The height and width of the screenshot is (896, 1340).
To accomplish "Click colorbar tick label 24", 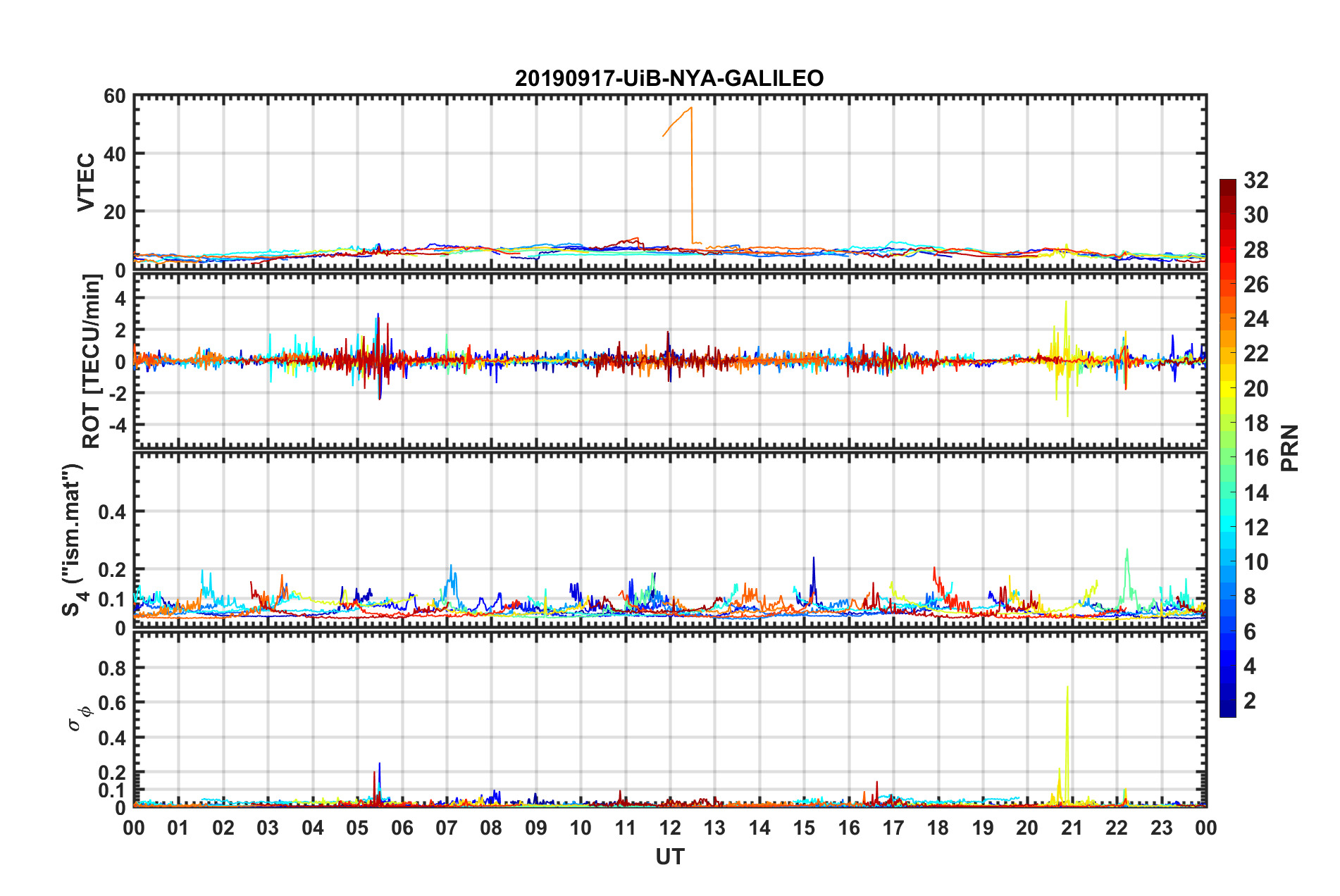I will point(1255,319).
